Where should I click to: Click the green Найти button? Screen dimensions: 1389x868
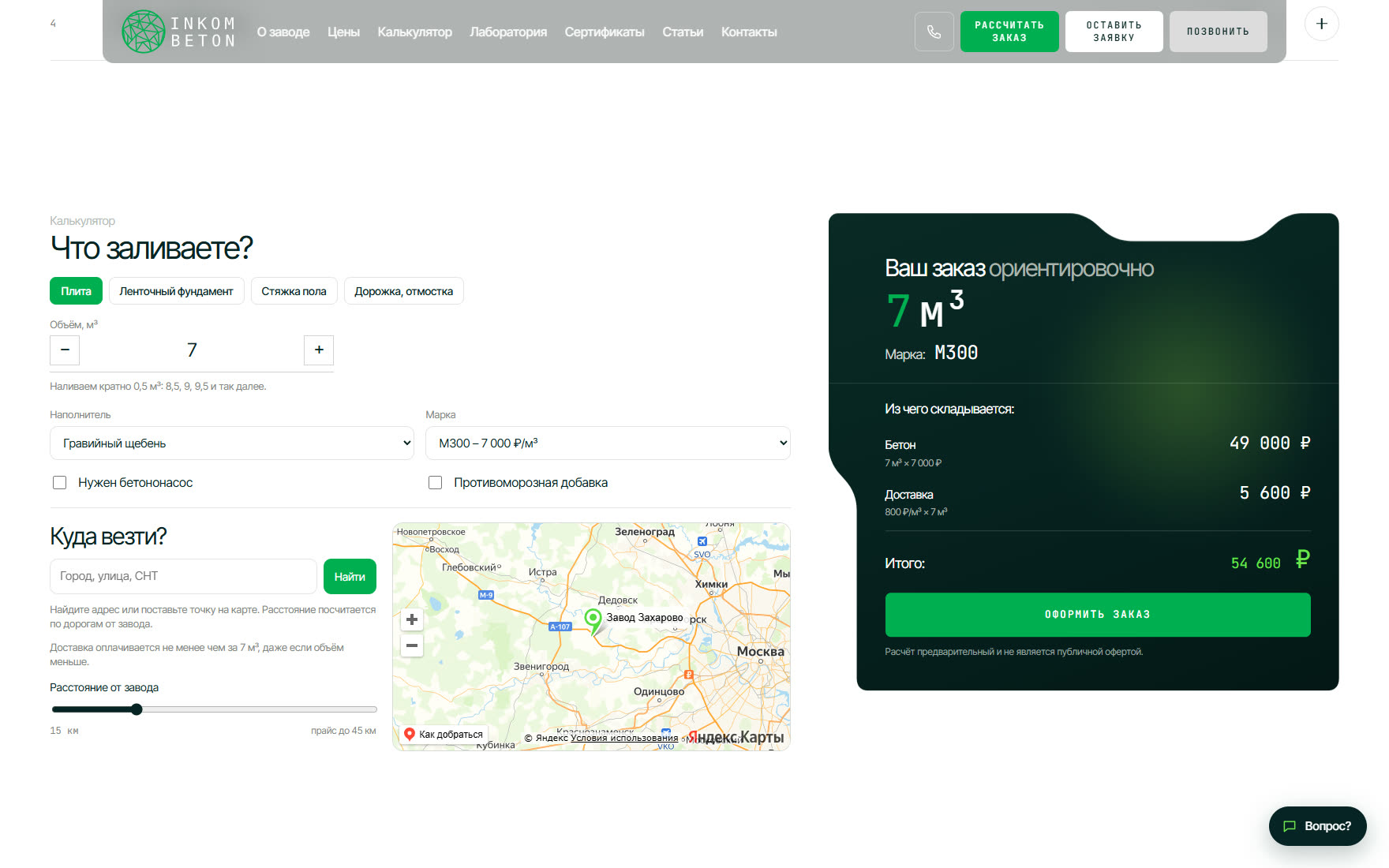[x=350, y=577]
